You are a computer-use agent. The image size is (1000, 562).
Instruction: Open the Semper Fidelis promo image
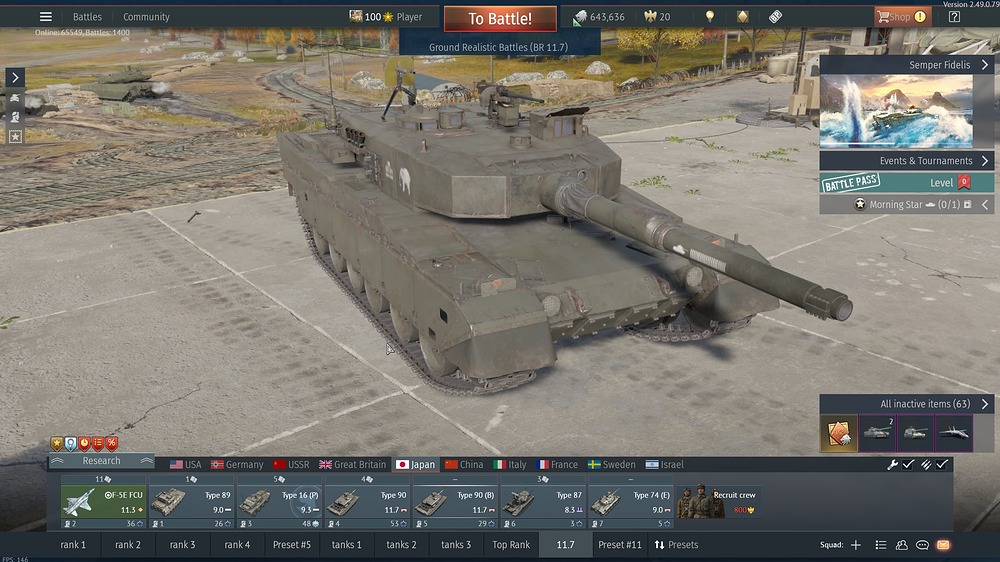pyautogui.click(x=896, y=111)
